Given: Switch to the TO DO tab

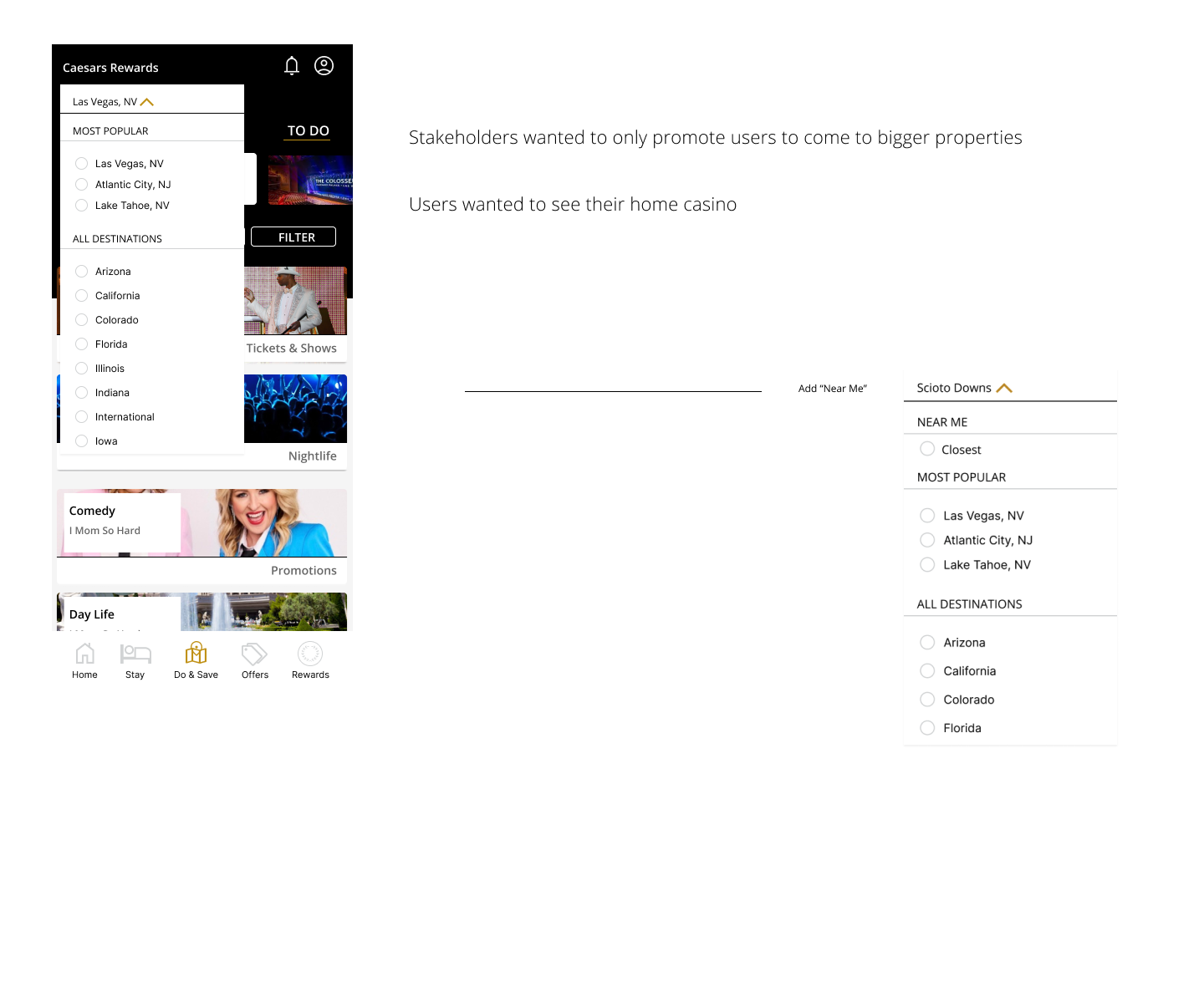Looking at the screenshot, I should [308, 131].
